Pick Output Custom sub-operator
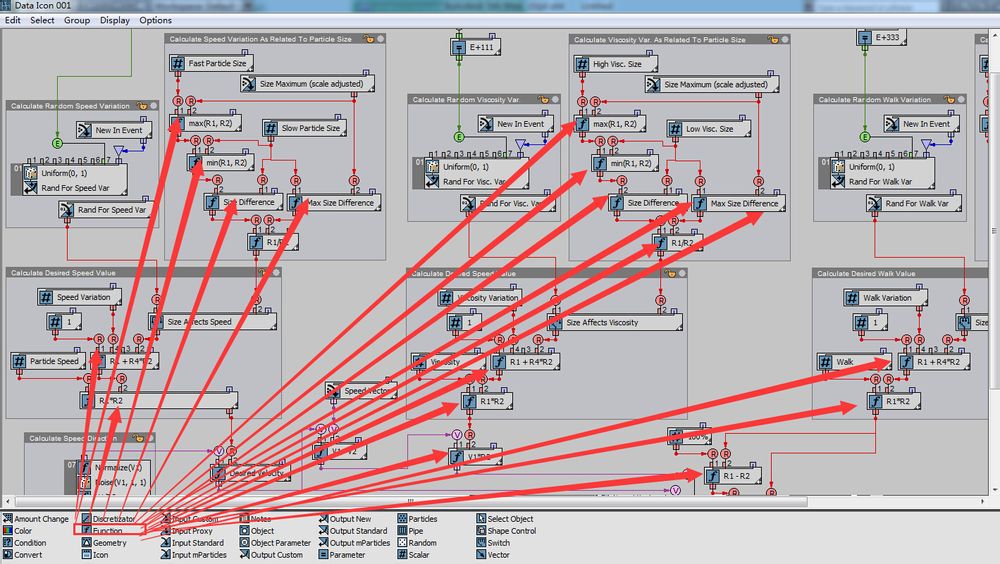This screenshot has width=1000, height=564. 272,555
